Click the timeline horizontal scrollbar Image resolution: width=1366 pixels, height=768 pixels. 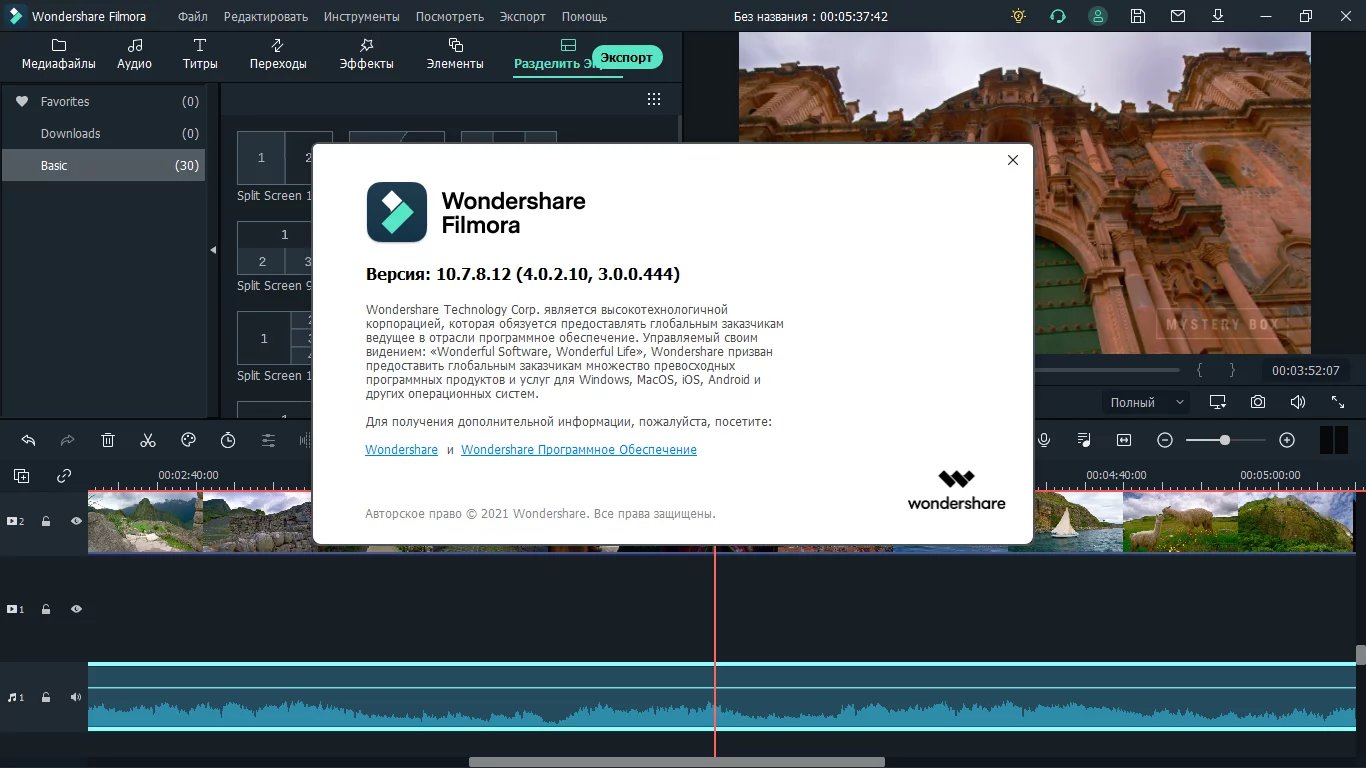point(677,762)
